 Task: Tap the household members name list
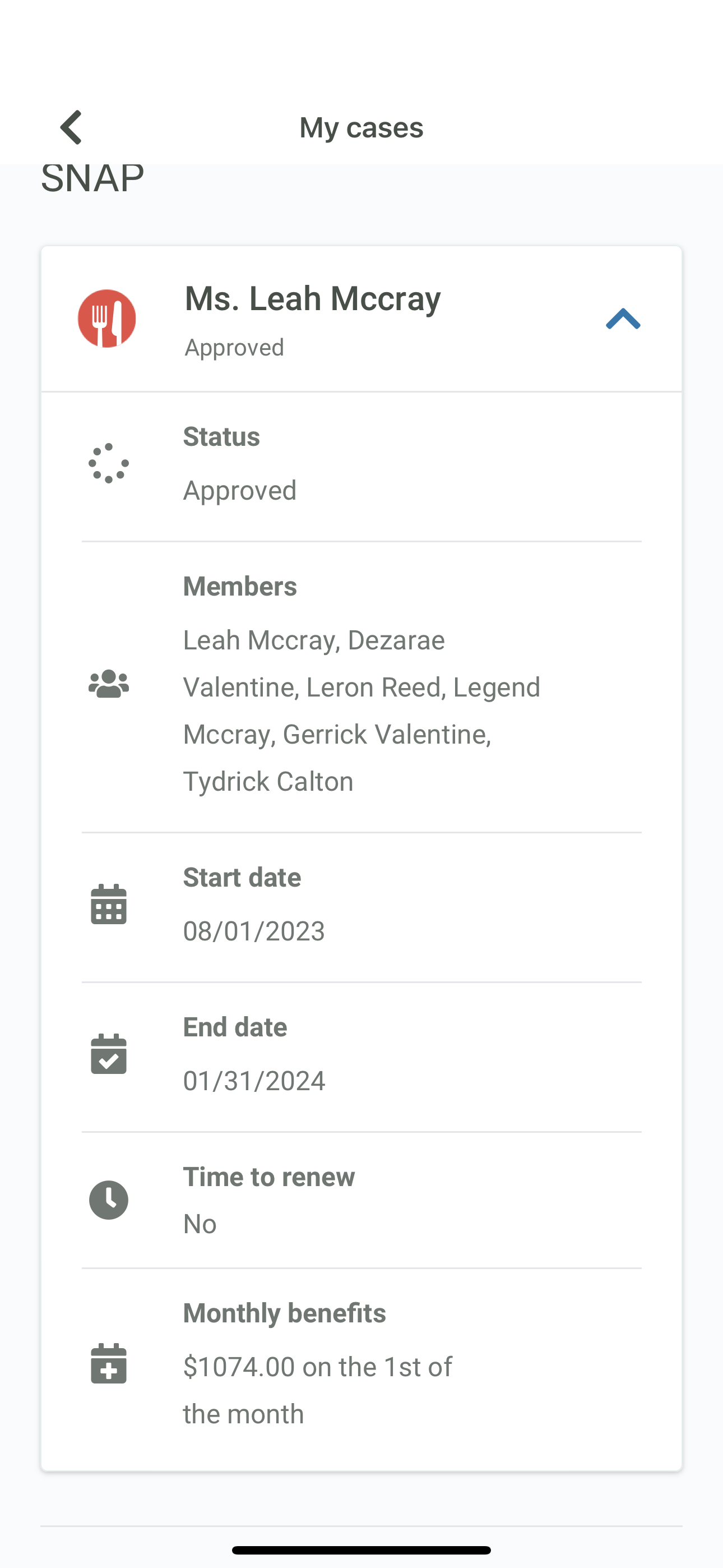coord(361,711)
